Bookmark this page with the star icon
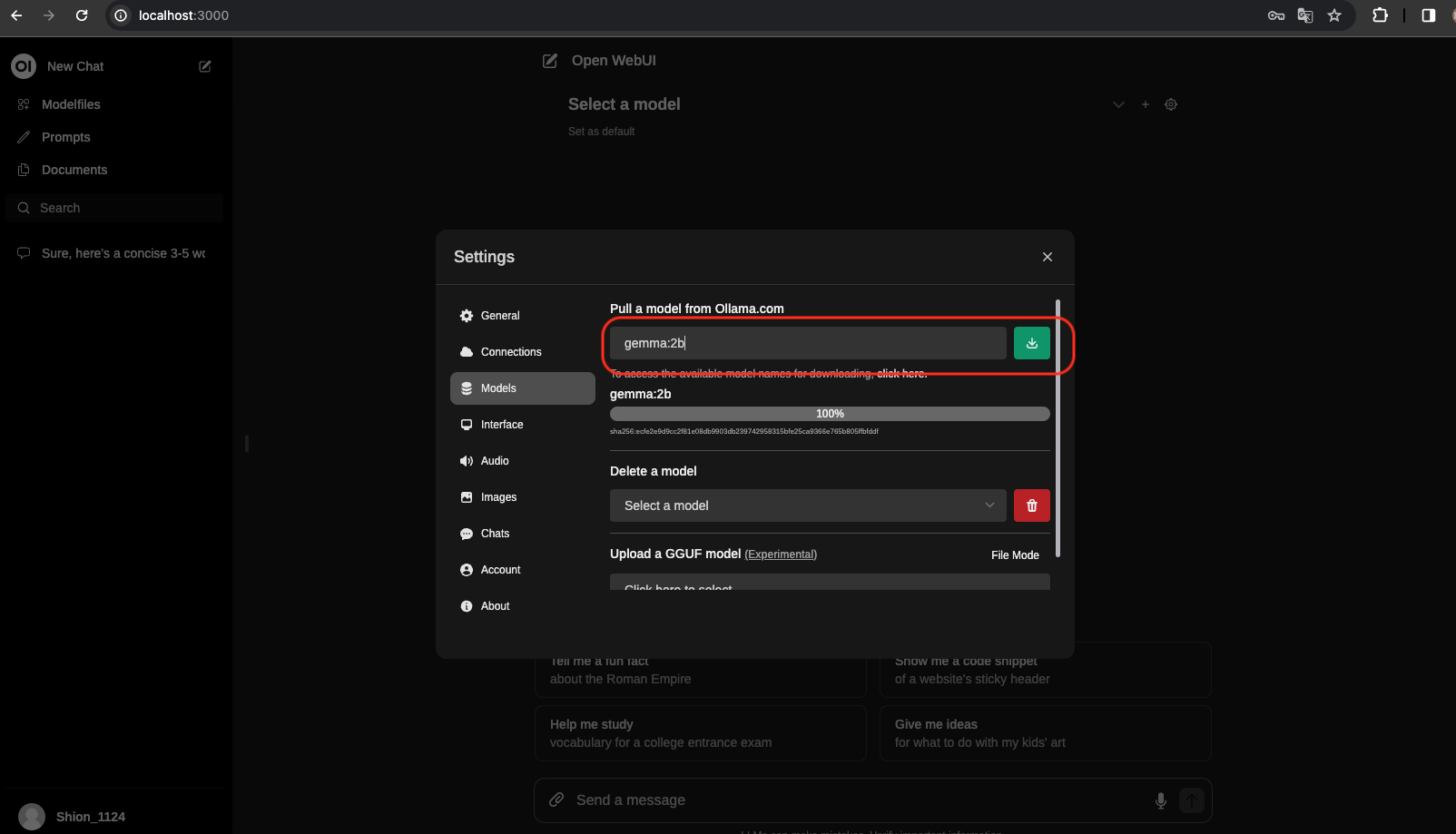 click(x=1333, y=15)
